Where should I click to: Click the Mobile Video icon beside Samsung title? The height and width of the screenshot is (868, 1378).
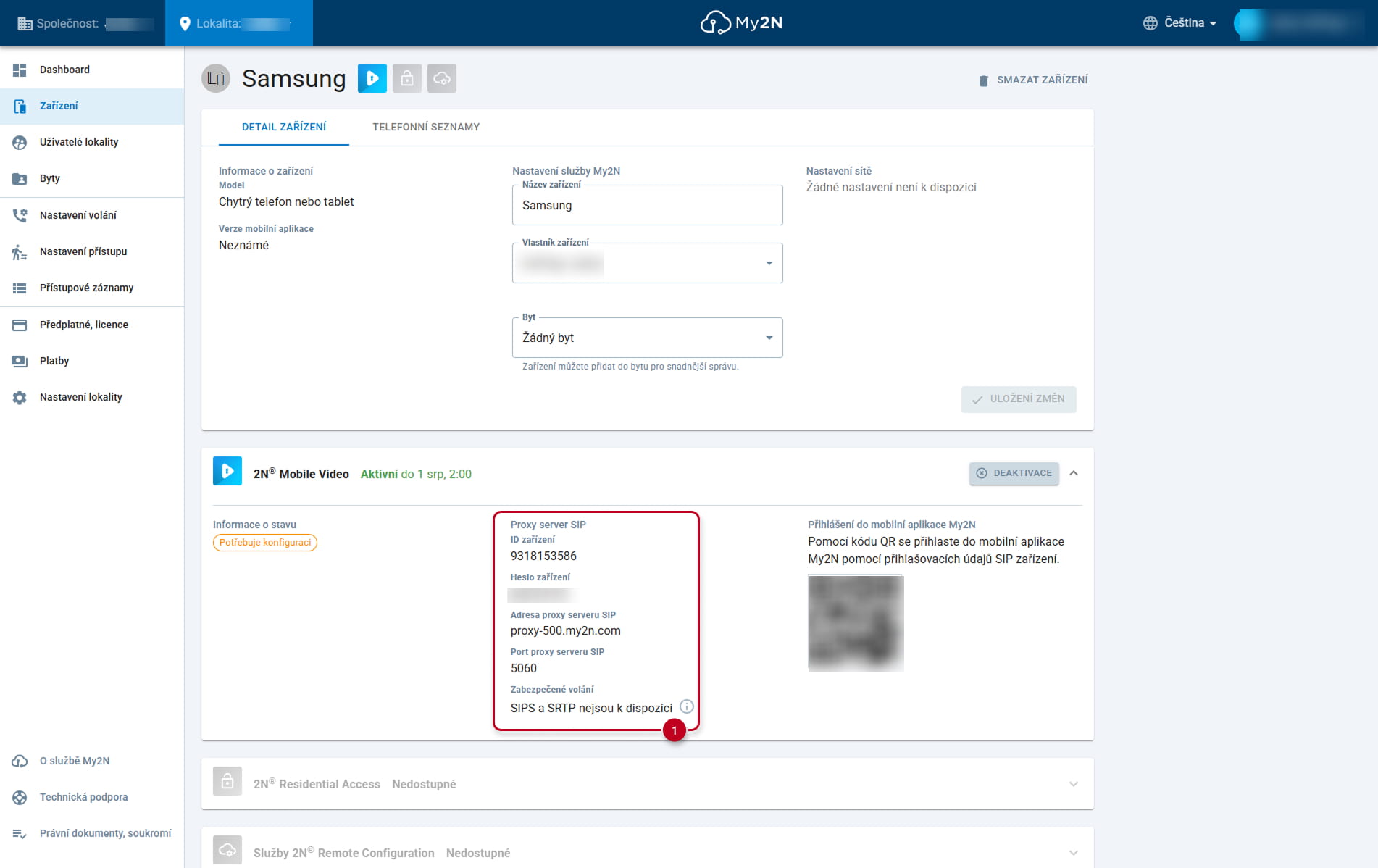372,78
